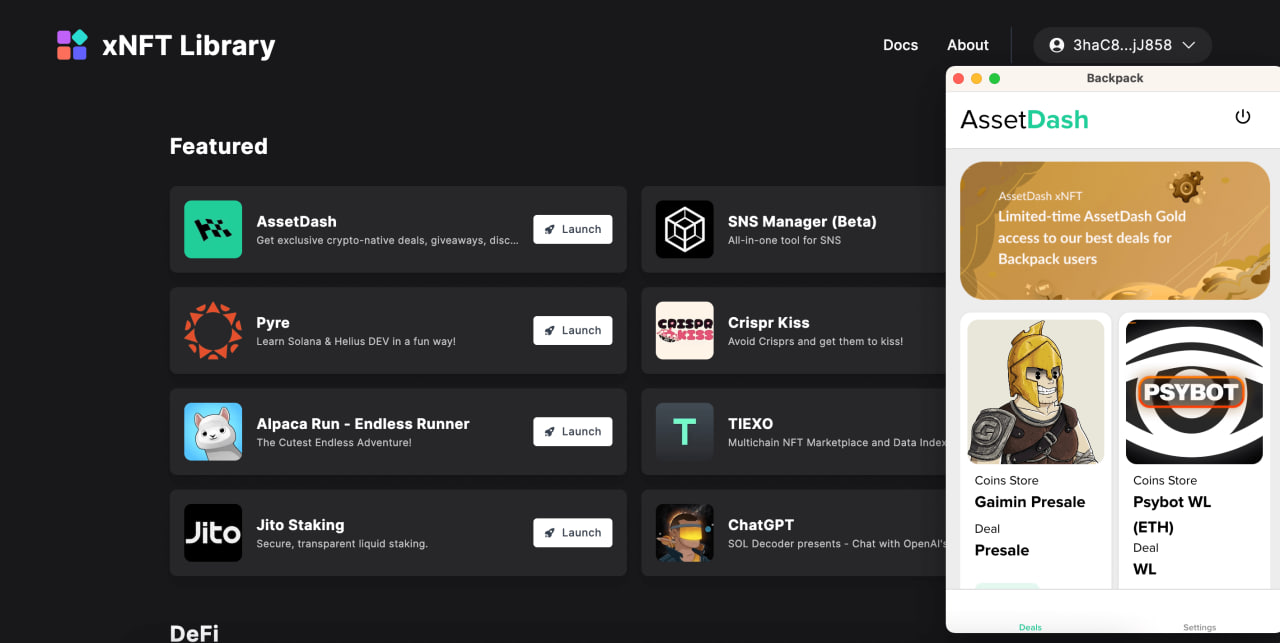Launch Jito Staking
1280x643 pixels.
click(x=573, y=532)
